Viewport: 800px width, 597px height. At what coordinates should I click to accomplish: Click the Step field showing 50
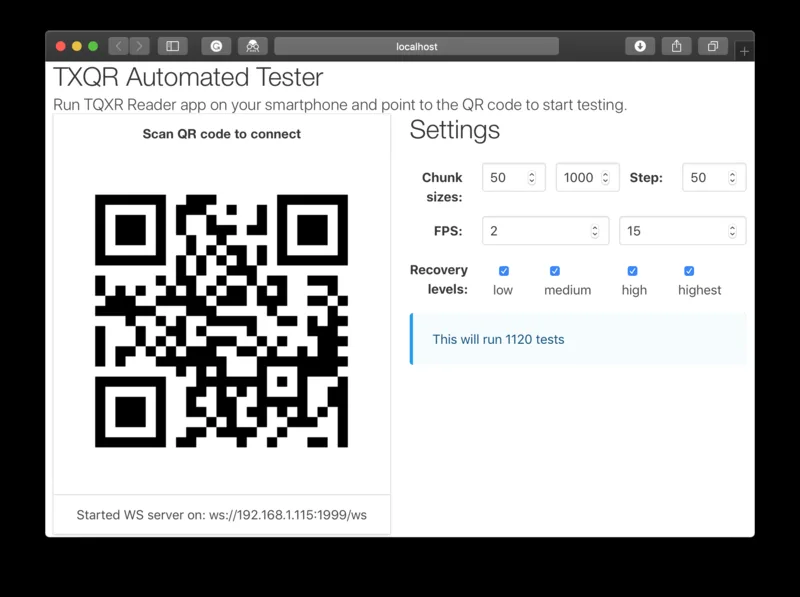(x=714, y=178)
